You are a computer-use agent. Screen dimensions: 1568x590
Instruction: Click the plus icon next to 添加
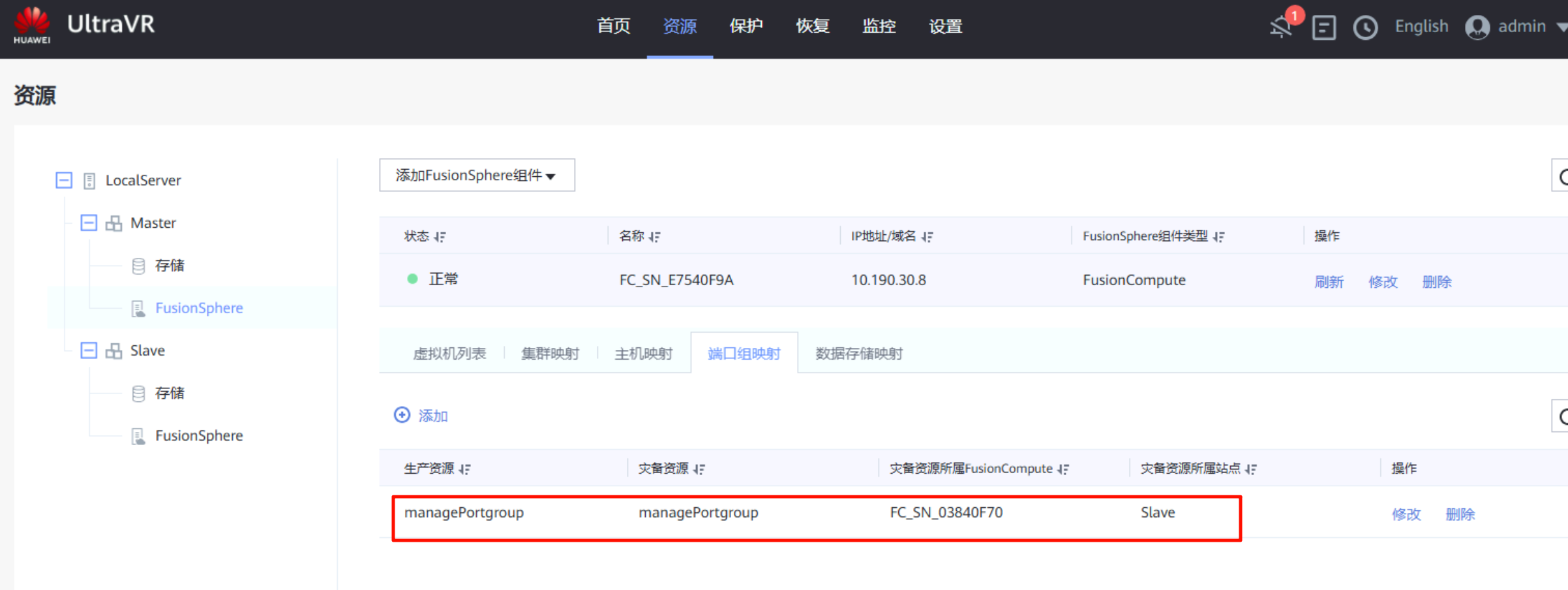[x=402, y=415]
